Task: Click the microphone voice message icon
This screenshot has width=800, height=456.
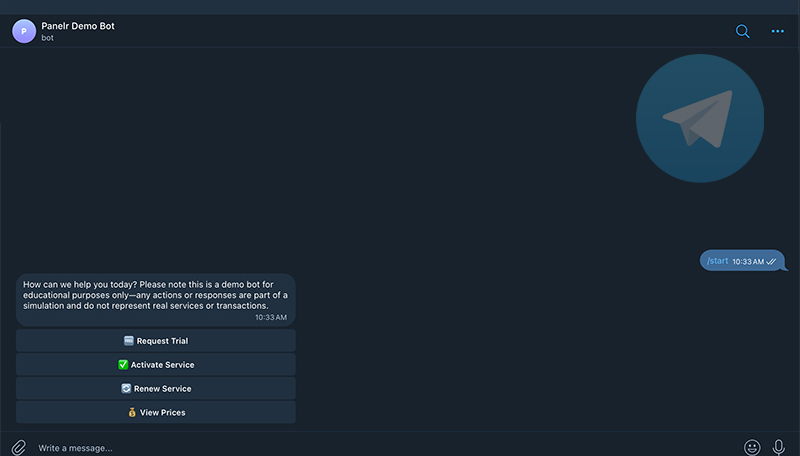Action: 779,447
